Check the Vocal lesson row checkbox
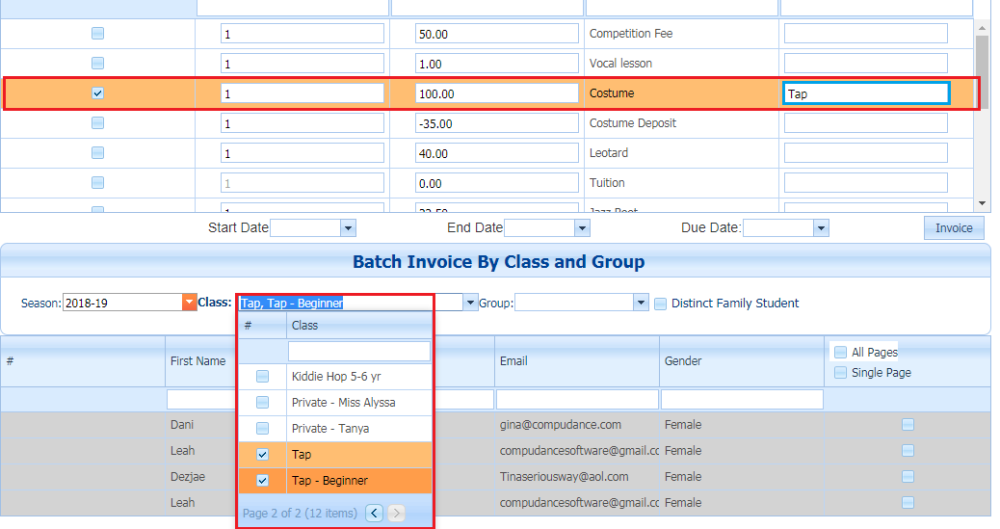Viewport: 1000px width, 529px height. (x=98, y=63)
